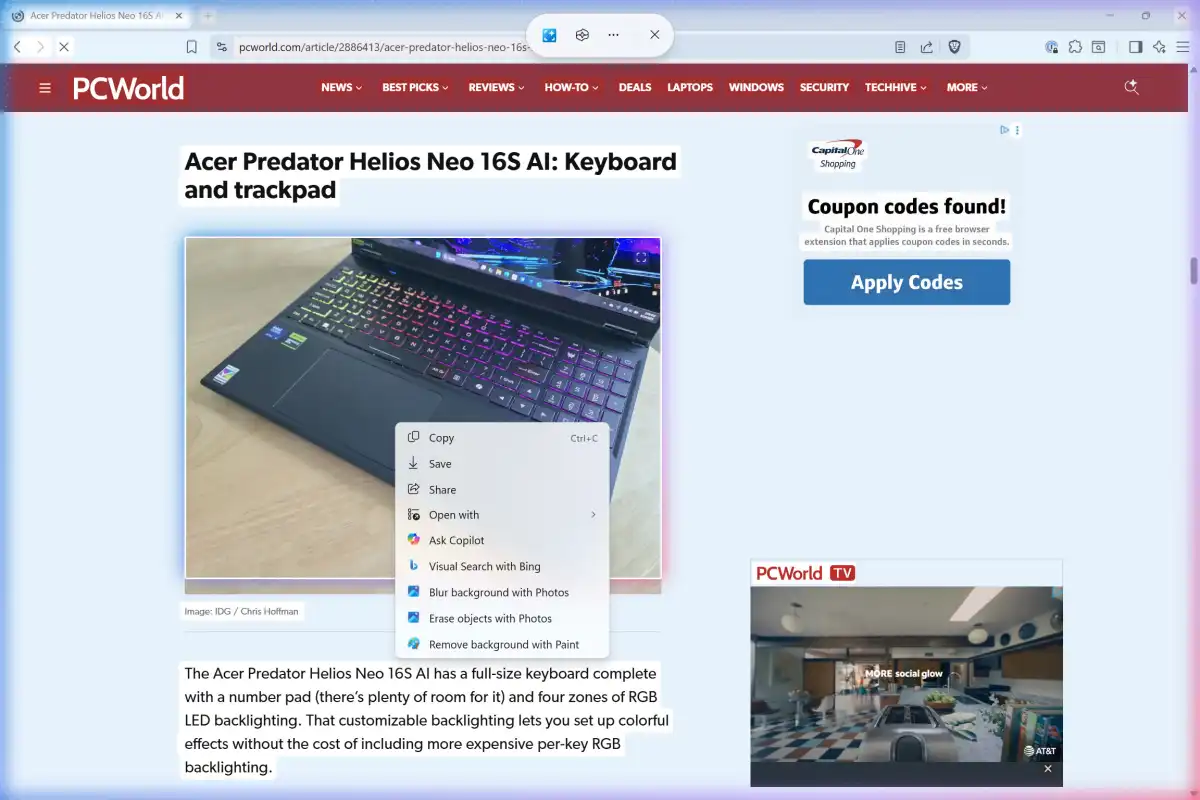The width and height of the screenshot is (1200, 800).
Task: Select Visual Search with Bing
Action: (x=502, y=566)
